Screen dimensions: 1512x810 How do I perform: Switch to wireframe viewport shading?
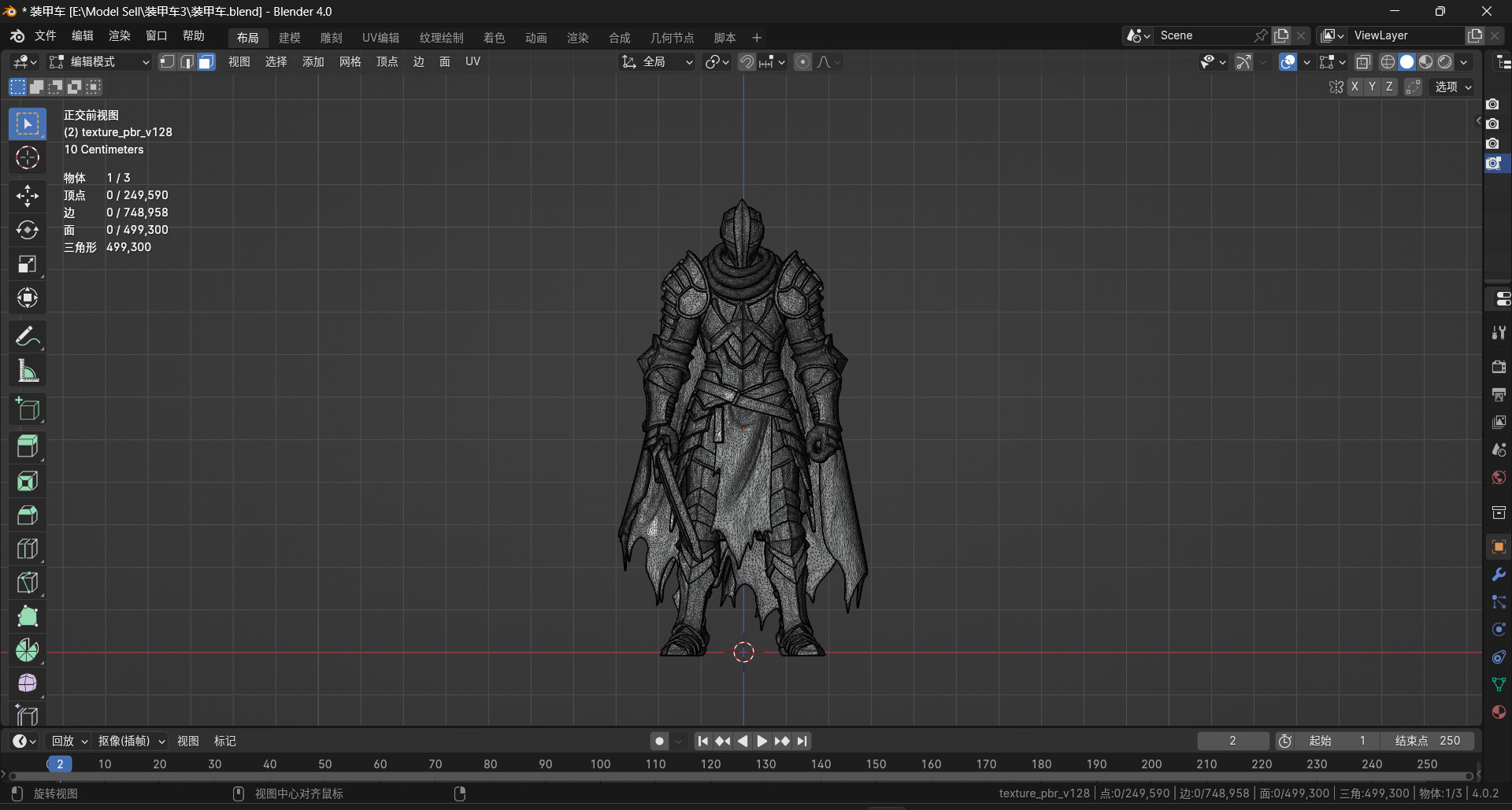[1388, 61]
